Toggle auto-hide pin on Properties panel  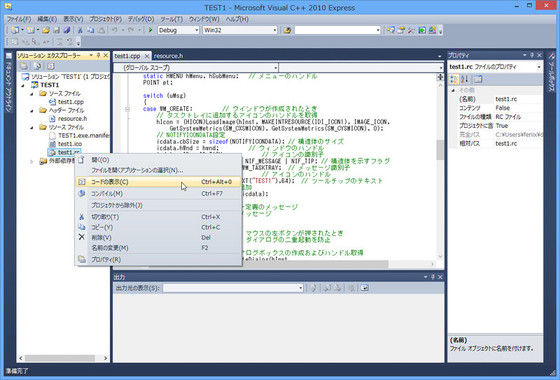pyautogui.click(x=532, y=55)
